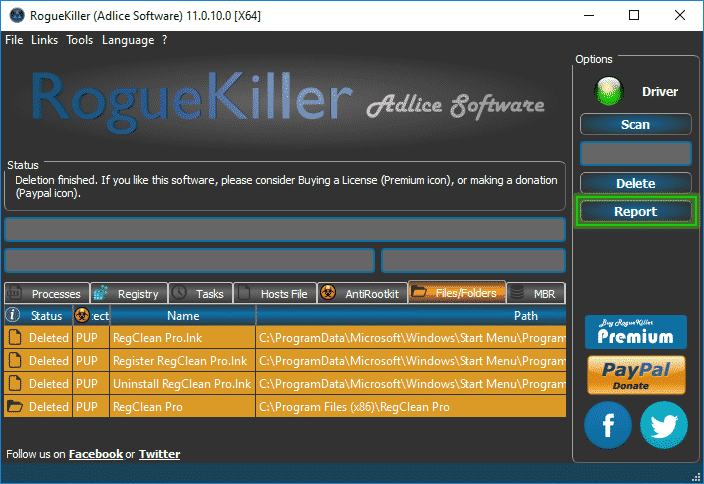Open the File menu

pos(14,40)
